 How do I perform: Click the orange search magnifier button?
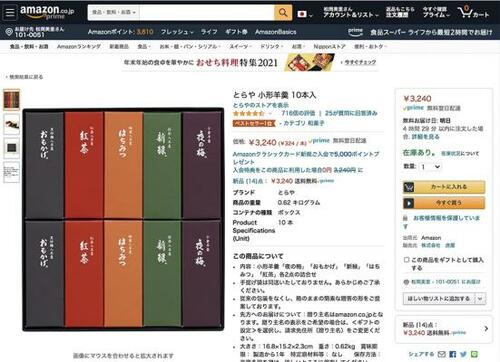[283, 13]
